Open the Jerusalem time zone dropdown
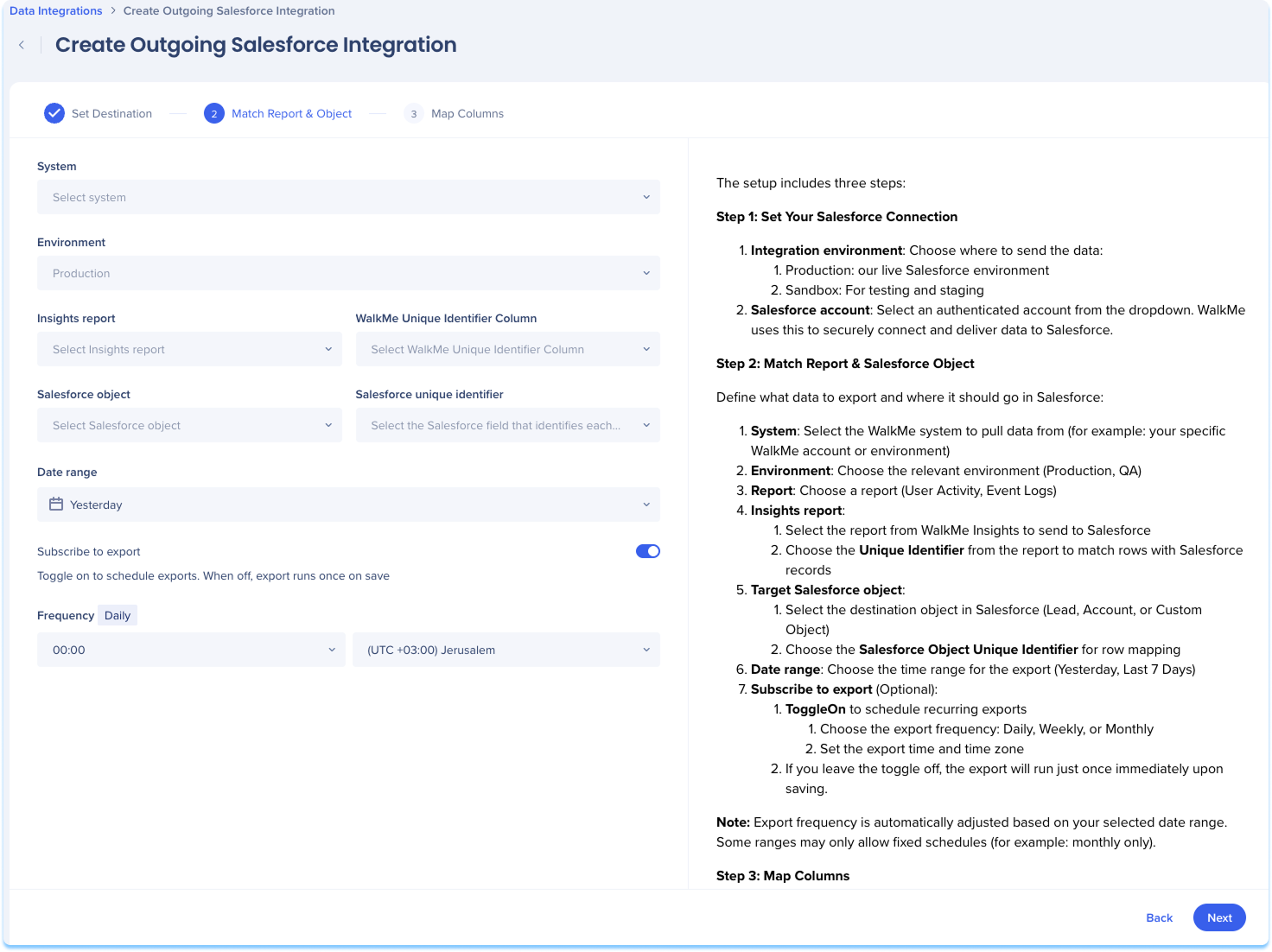 (506, 650)
